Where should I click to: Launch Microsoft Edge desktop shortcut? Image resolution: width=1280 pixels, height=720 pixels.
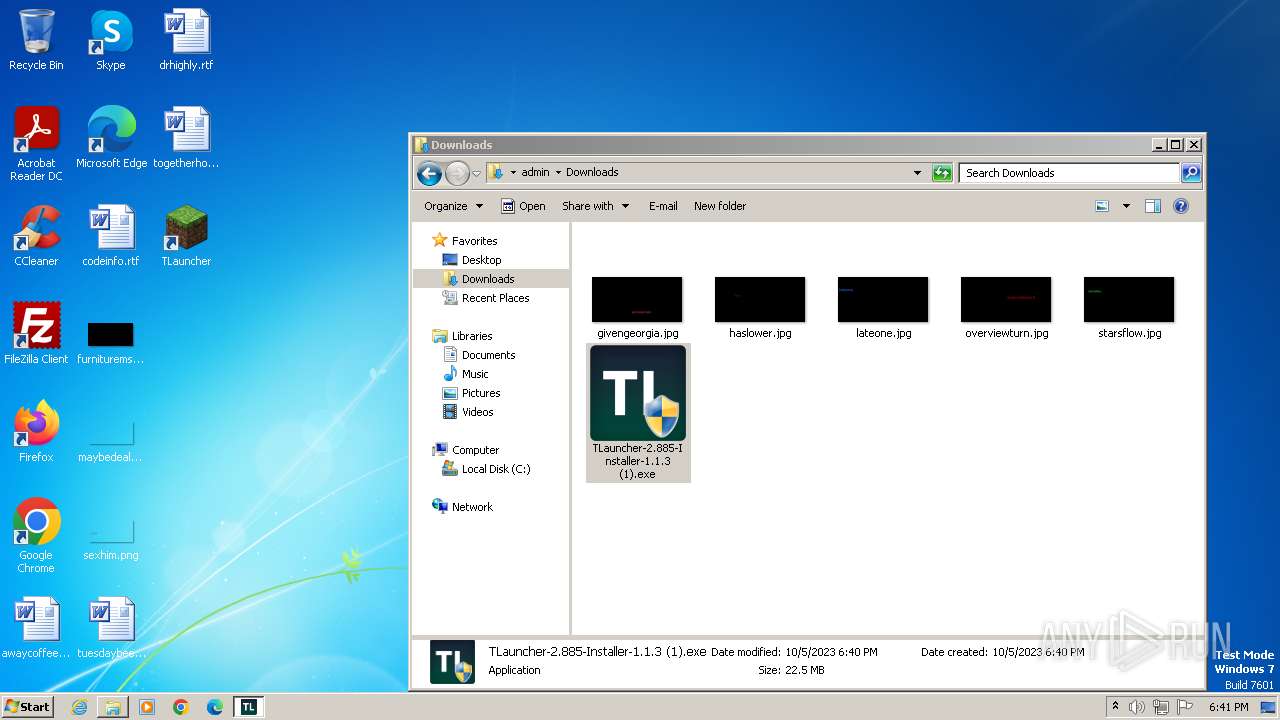click(111, 138)
